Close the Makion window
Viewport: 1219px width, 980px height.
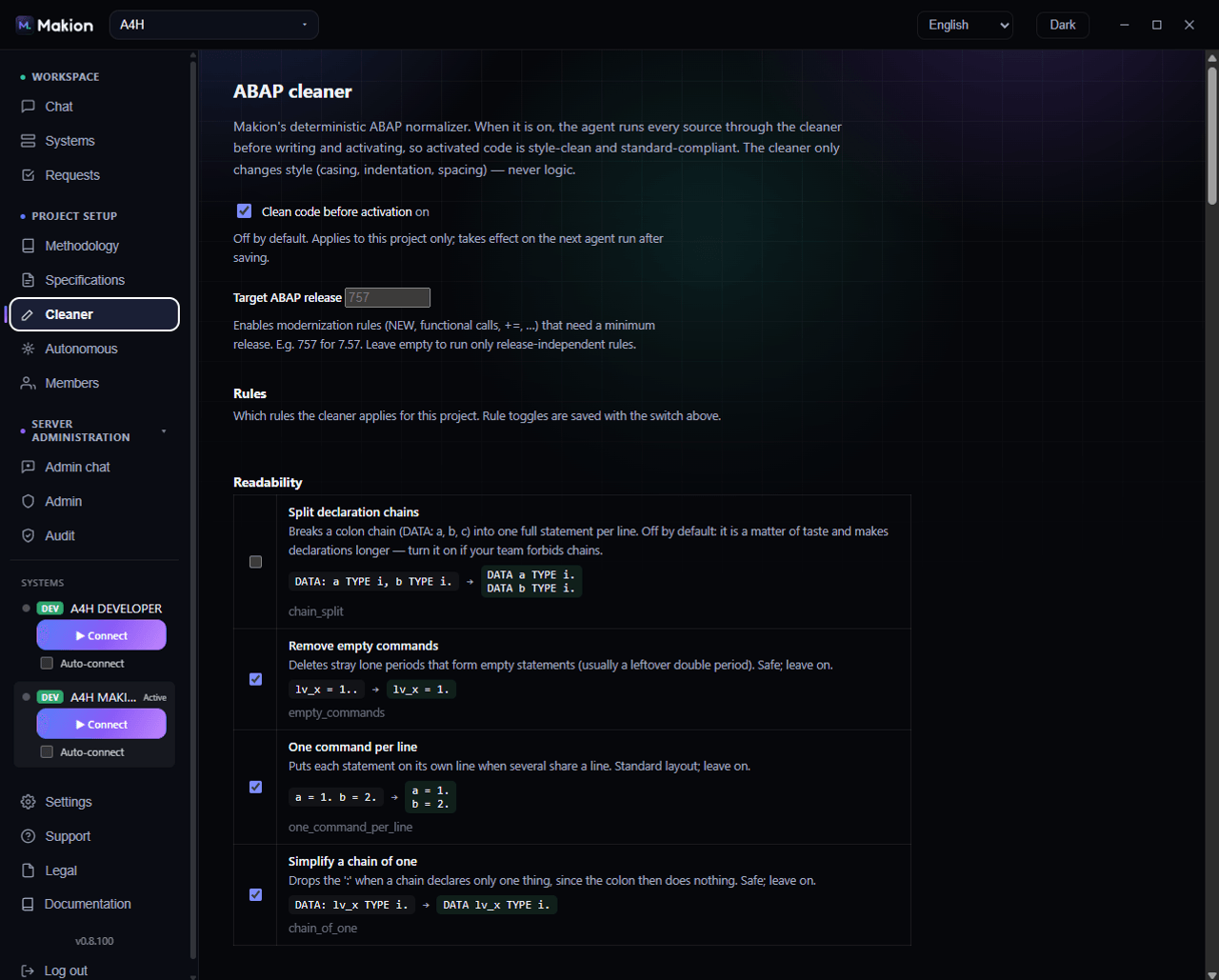point(1189,25)
